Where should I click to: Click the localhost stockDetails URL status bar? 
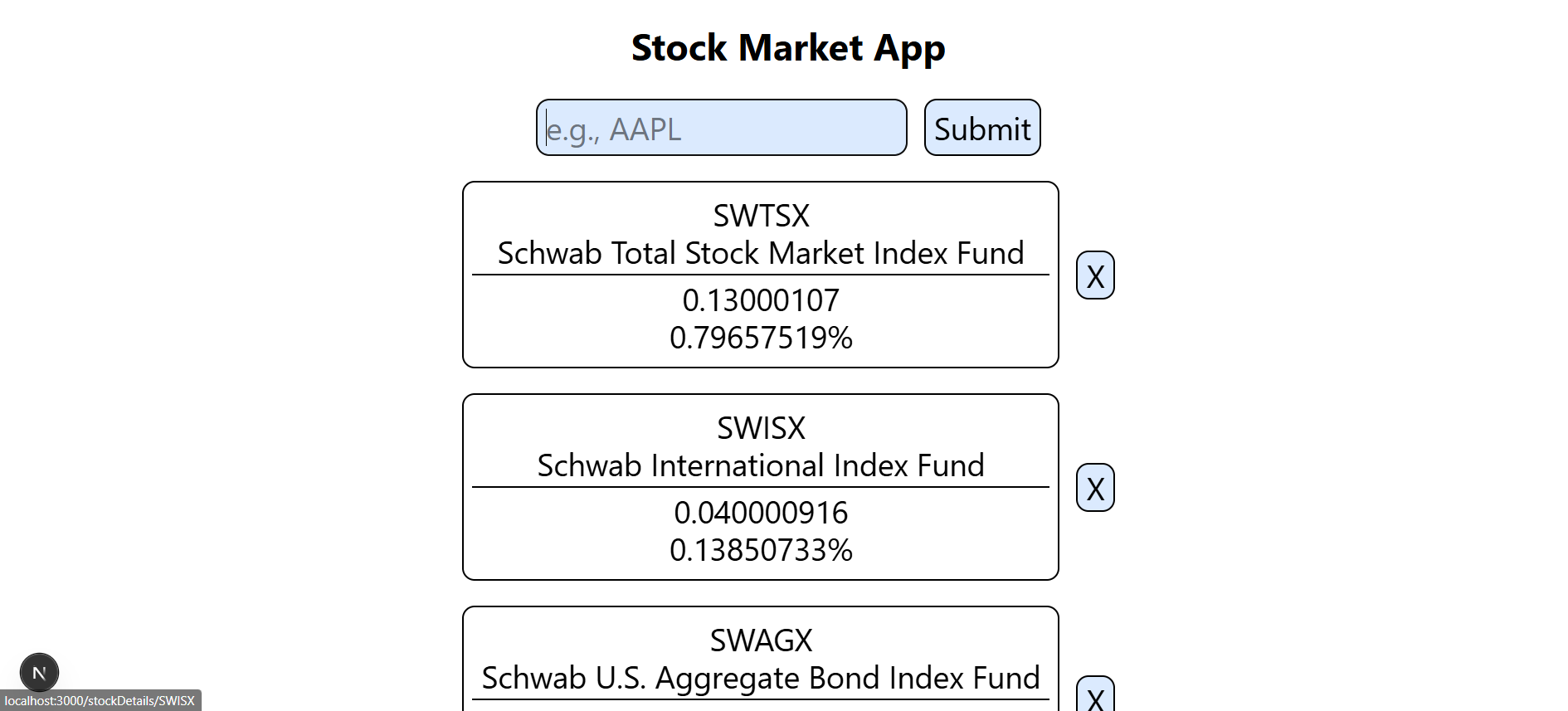[100, 701]
